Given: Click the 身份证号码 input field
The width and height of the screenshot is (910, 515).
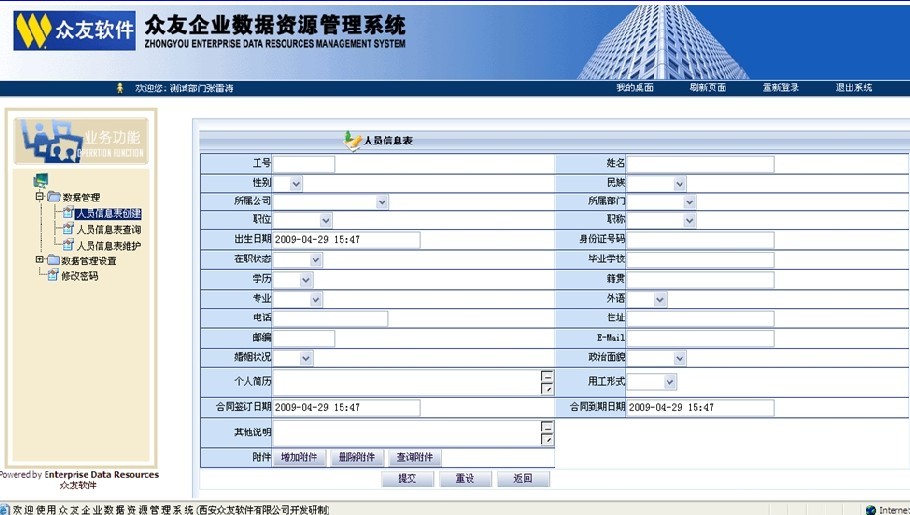Looking at the screenshot, I should pos(700,240).
